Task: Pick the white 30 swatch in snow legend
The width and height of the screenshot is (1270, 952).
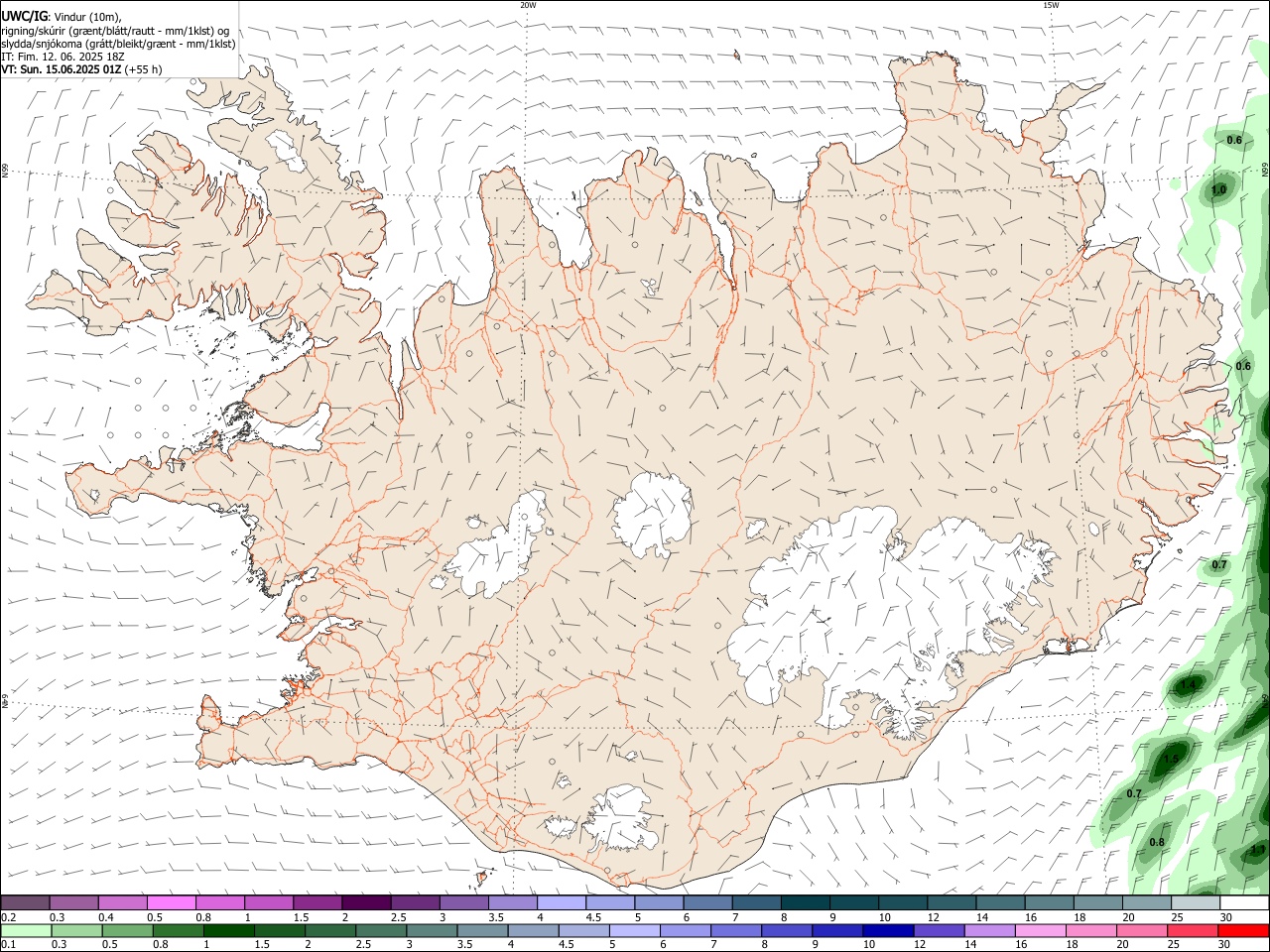Action: (1245, 902)
